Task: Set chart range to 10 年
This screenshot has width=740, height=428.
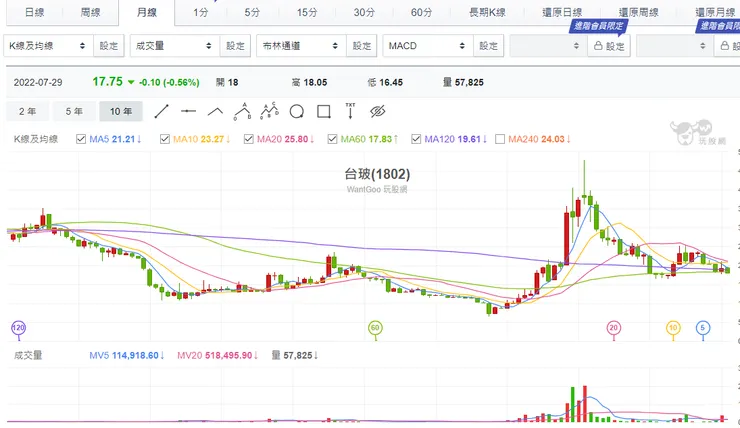Action: [x=121, y=111]
